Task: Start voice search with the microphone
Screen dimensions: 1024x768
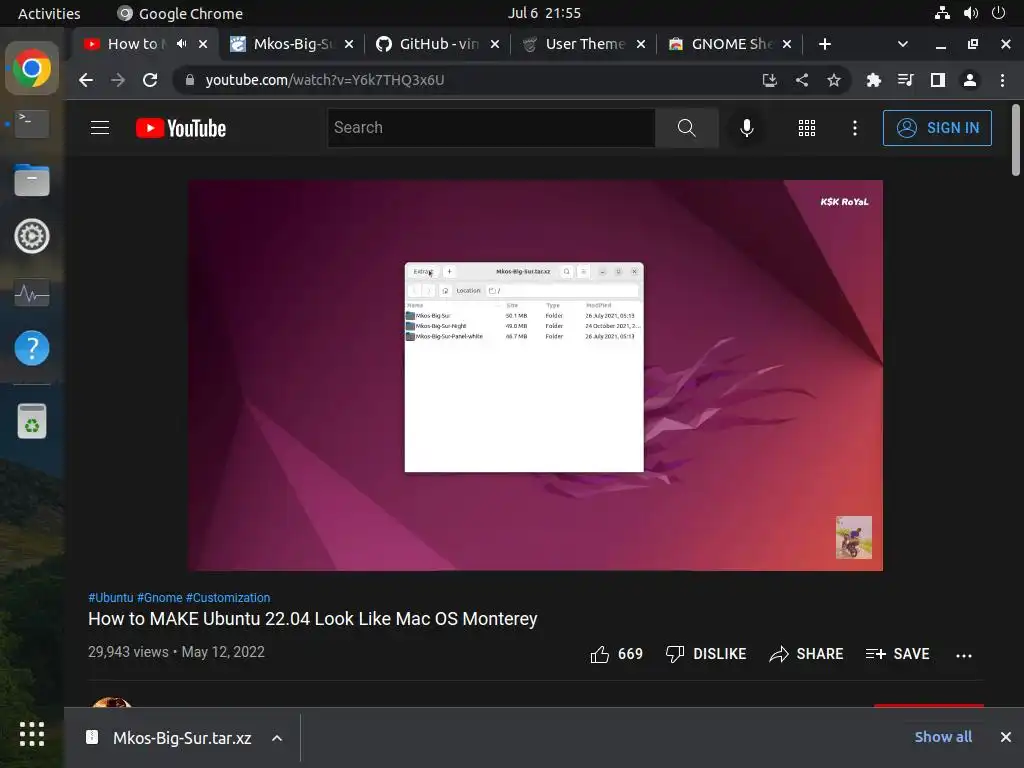Action: click(746, 127)
